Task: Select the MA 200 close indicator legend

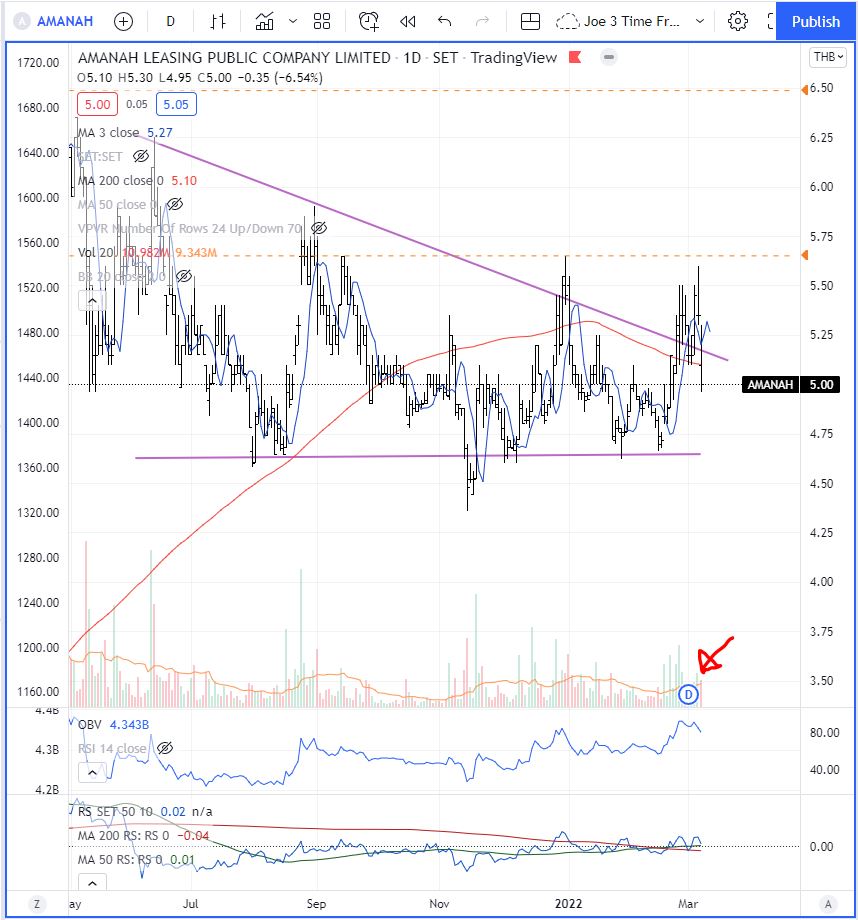Action: click(121, 181)
